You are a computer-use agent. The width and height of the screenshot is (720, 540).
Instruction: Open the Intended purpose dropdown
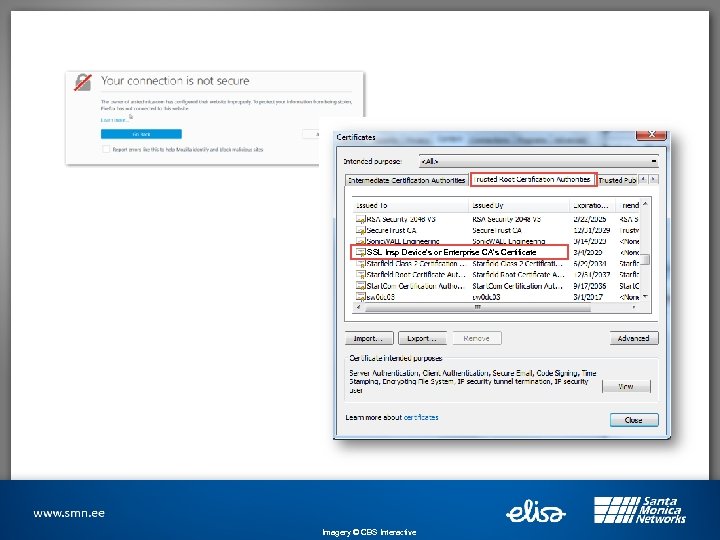(x=539, y=161)
